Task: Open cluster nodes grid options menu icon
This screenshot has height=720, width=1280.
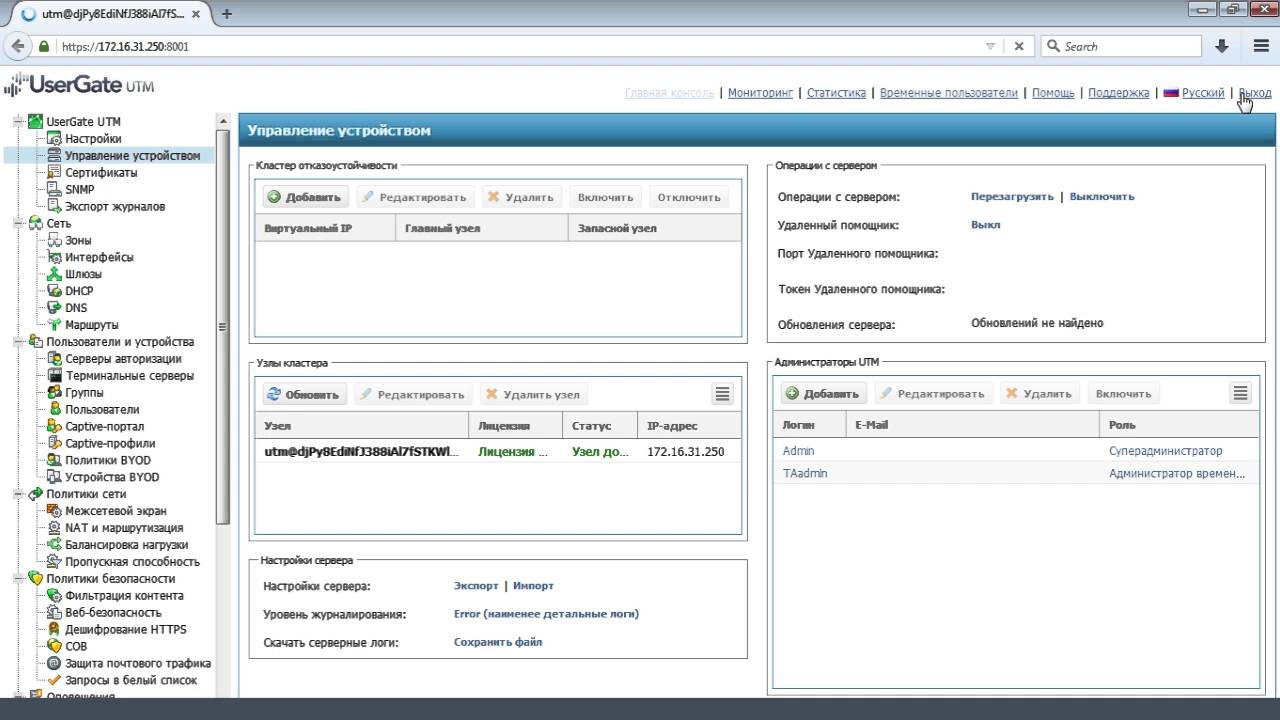Action: (x=722, y=394)
